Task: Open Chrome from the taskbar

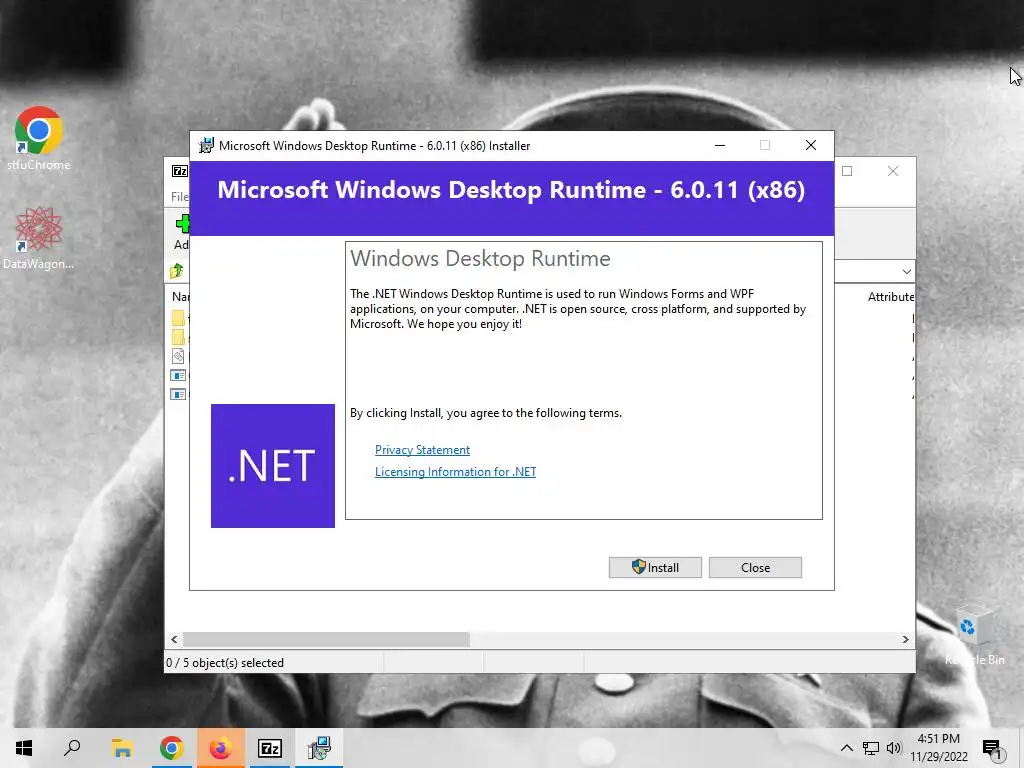Action: (171, 748)
